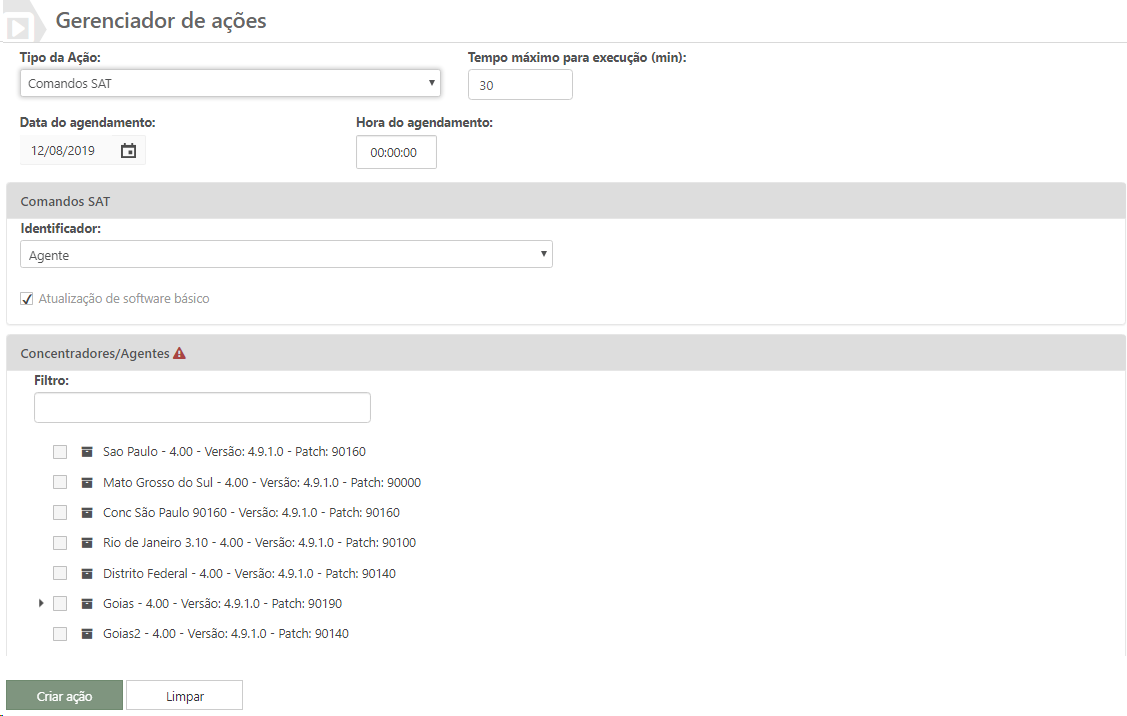
Task: Click the archive icon for Sao Paulo
Action: pyautogui.click(x=87, y=451)
